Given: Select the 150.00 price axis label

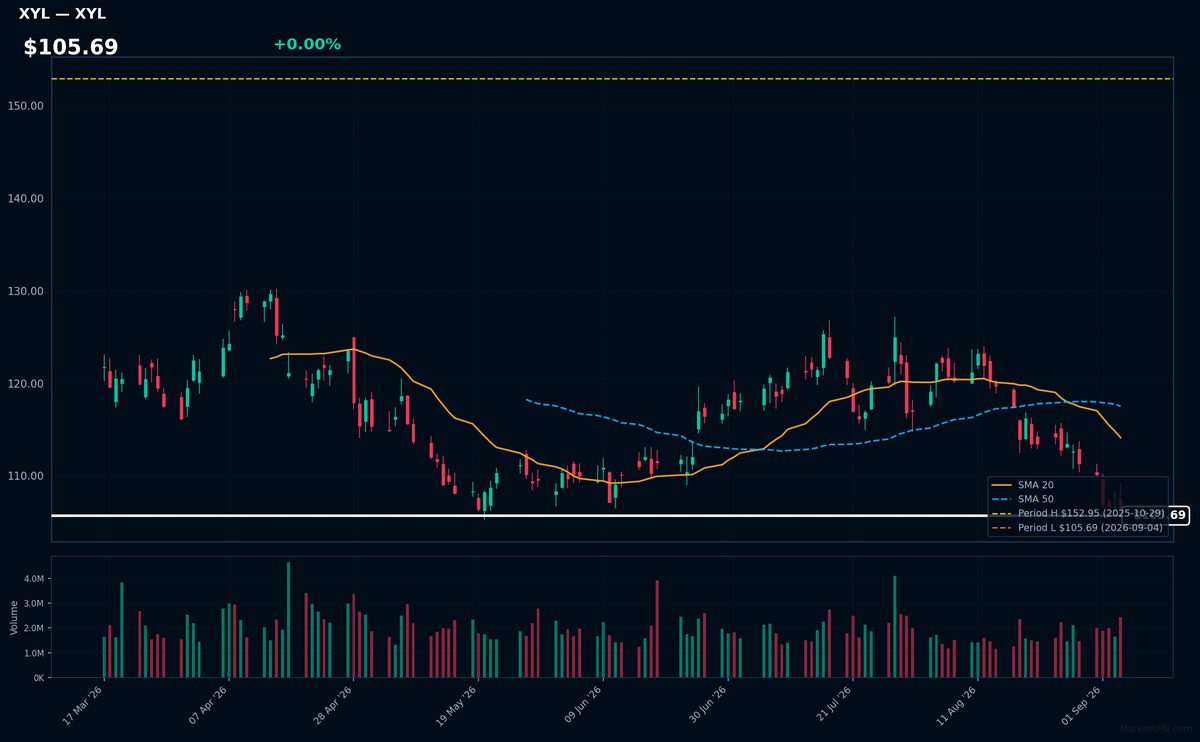Looking at the screenshot, I should [25, 106].
